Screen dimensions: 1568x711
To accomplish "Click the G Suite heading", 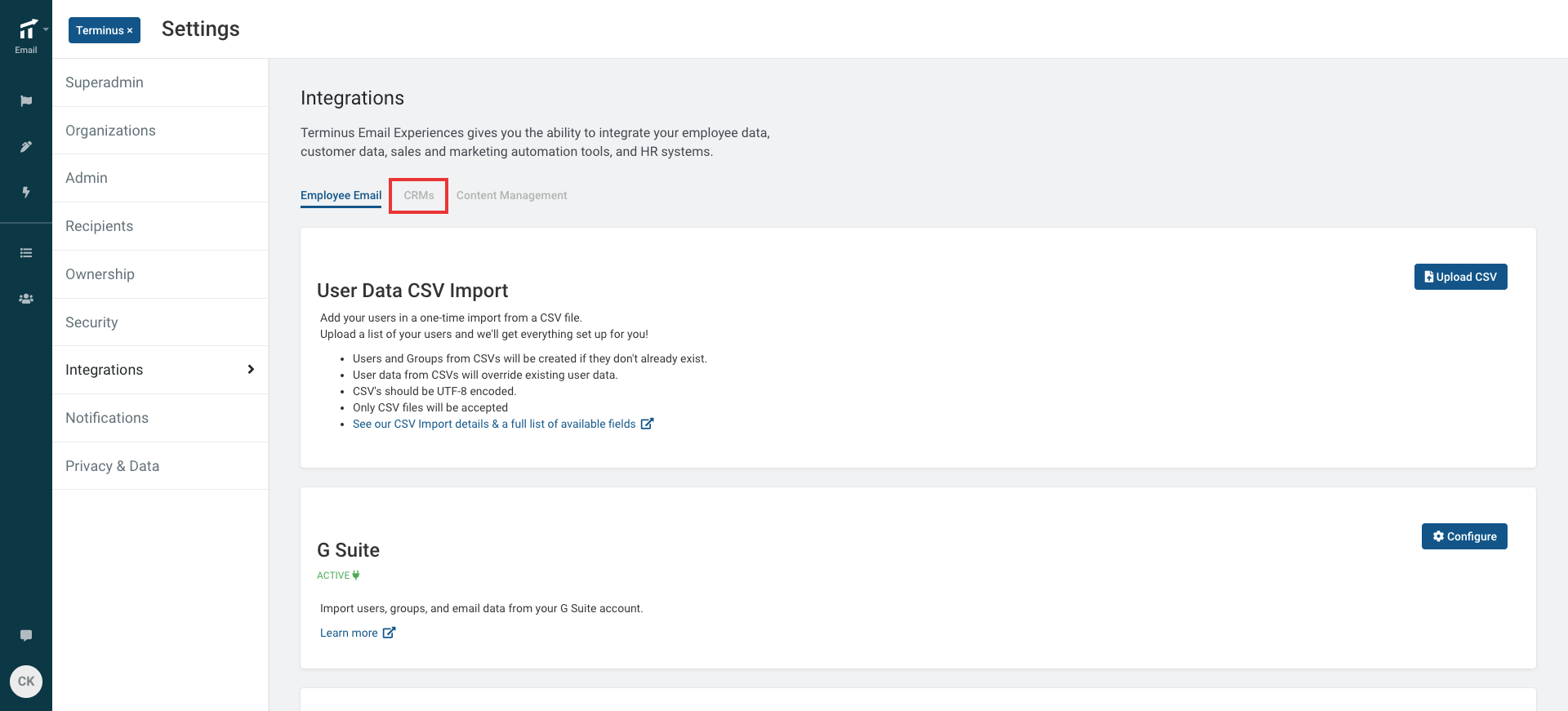I will 348,550.
